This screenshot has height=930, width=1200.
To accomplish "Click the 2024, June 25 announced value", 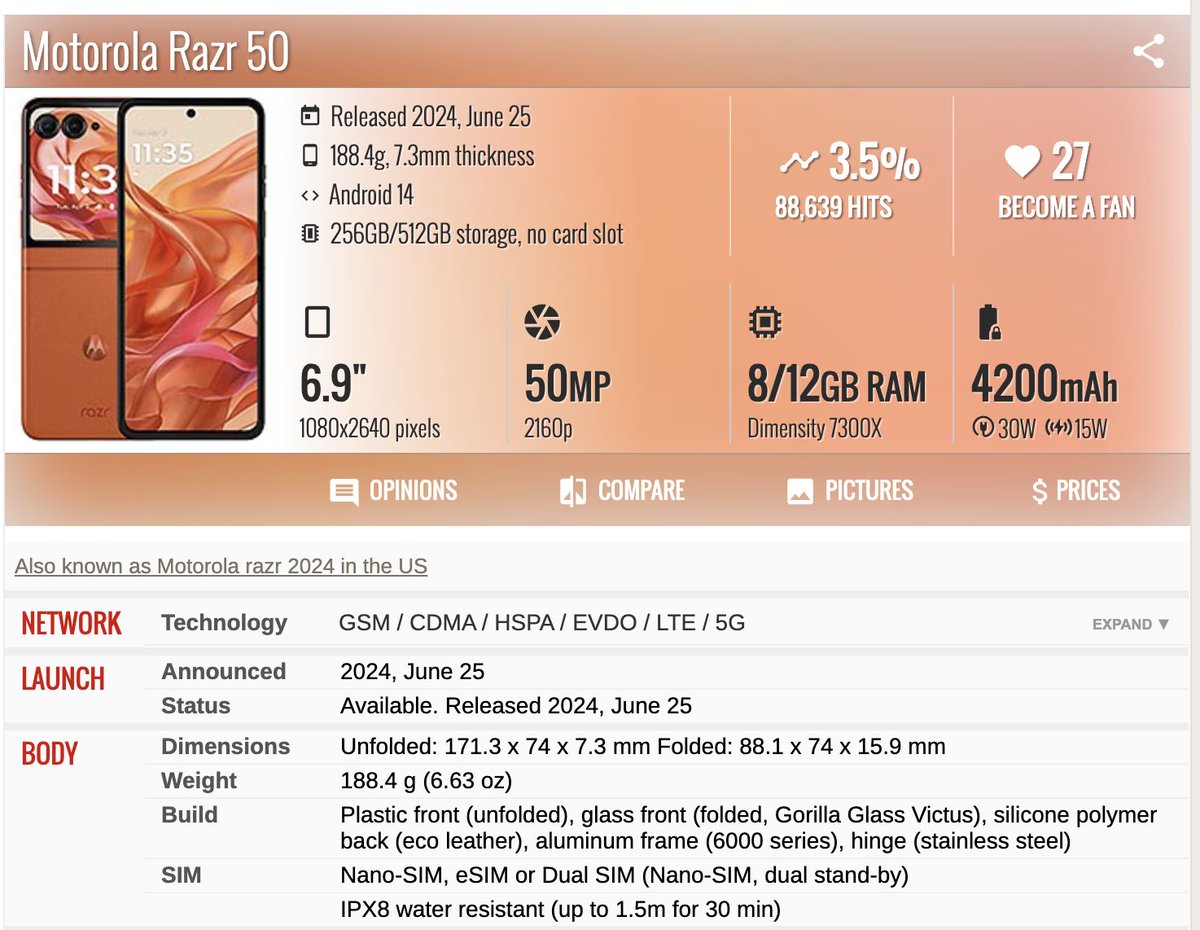I will click(x=413, y=672).
